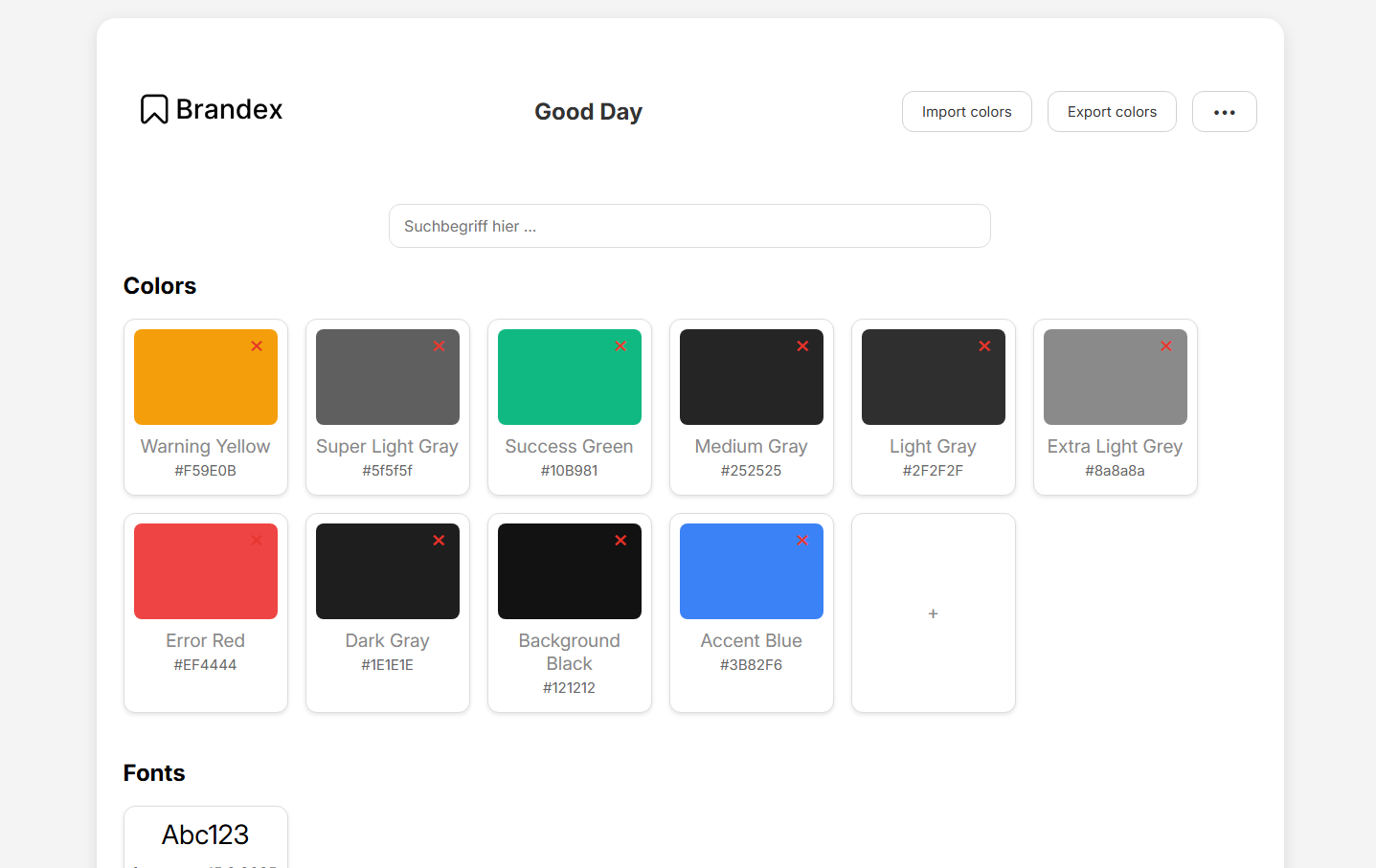Remove the Background Black color
The width and height of the screenshot is (1376, 868).
[620, 540]
